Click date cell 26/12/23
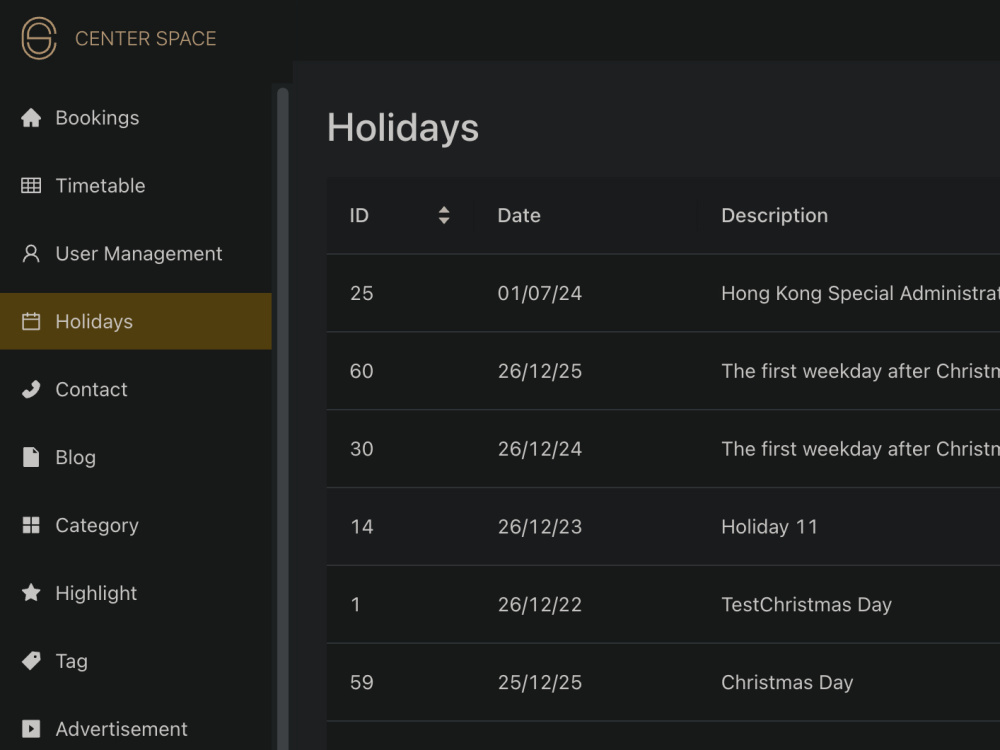Screen dimensions: 1000x750 click(x=540, y=527)
